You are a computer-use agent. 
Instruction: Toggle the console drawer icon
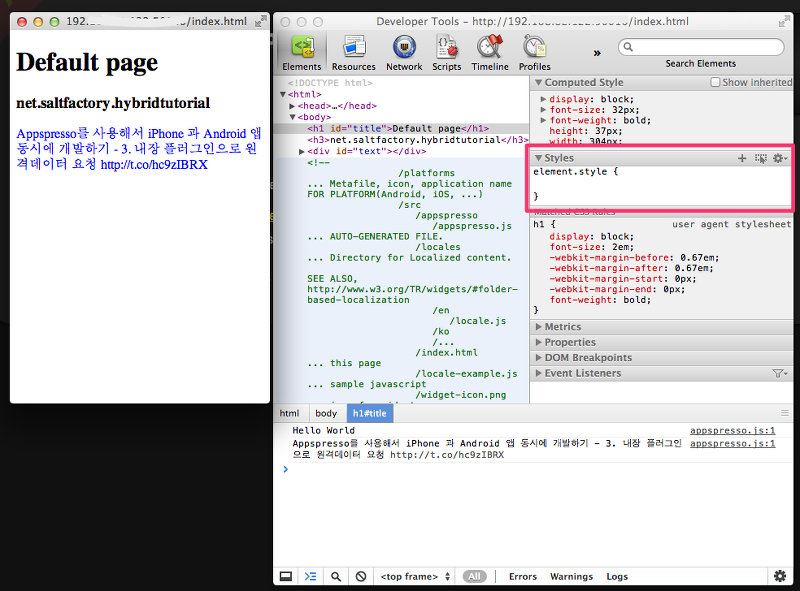[x=310, y=576]
